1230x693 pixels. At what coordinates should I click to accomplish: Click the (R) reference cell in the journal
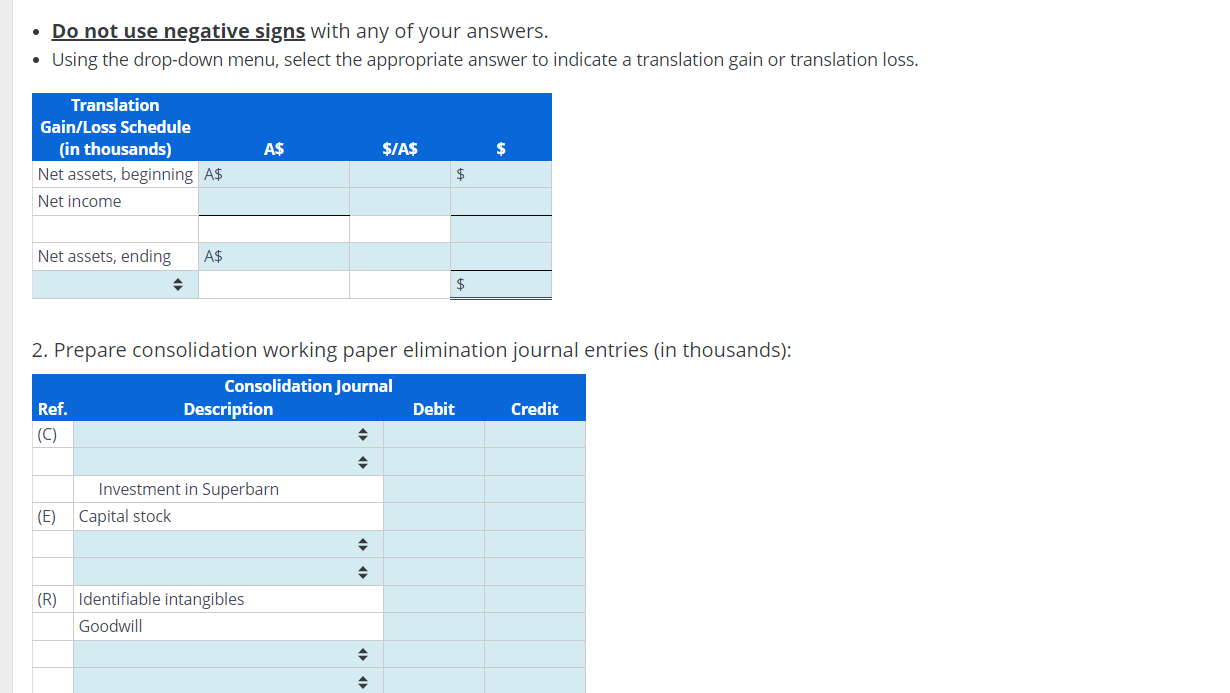pos(51,598)
